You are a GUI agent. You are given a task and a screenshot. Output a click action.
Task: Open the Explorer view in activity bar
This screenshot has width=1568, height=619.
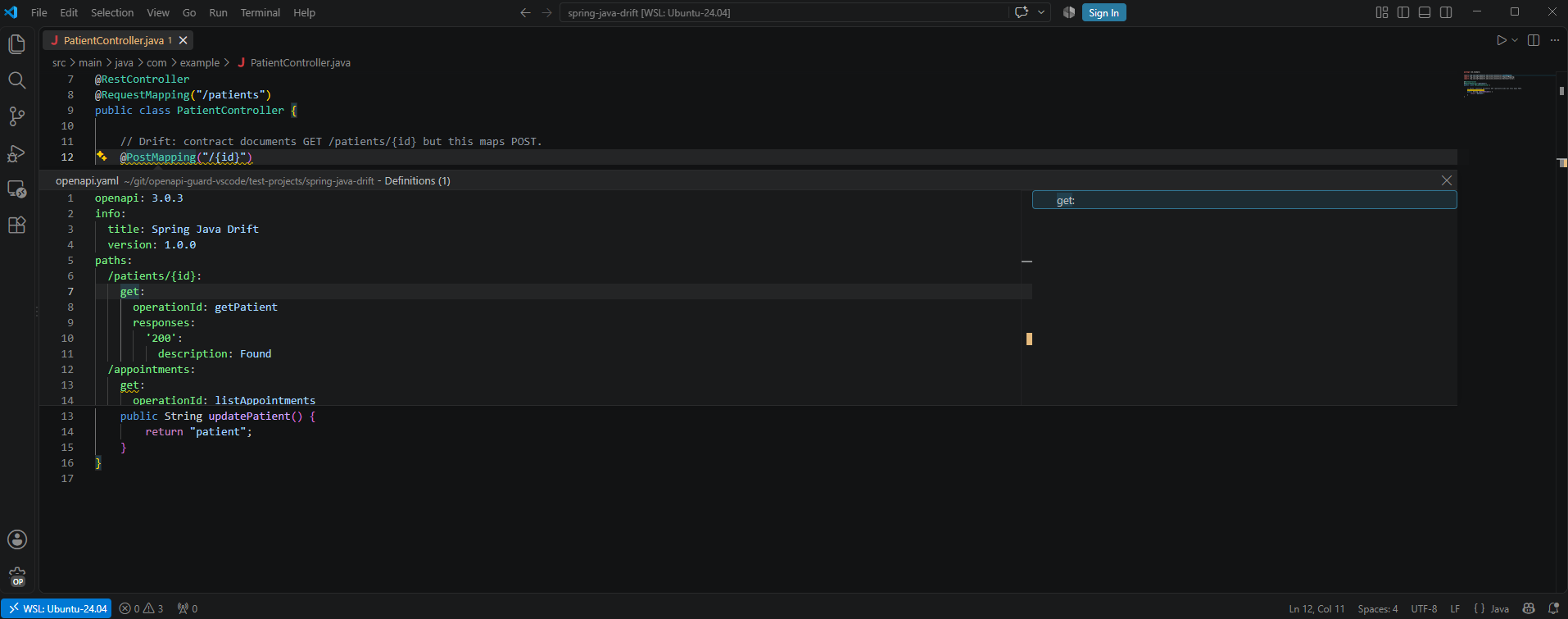(16, 43)
